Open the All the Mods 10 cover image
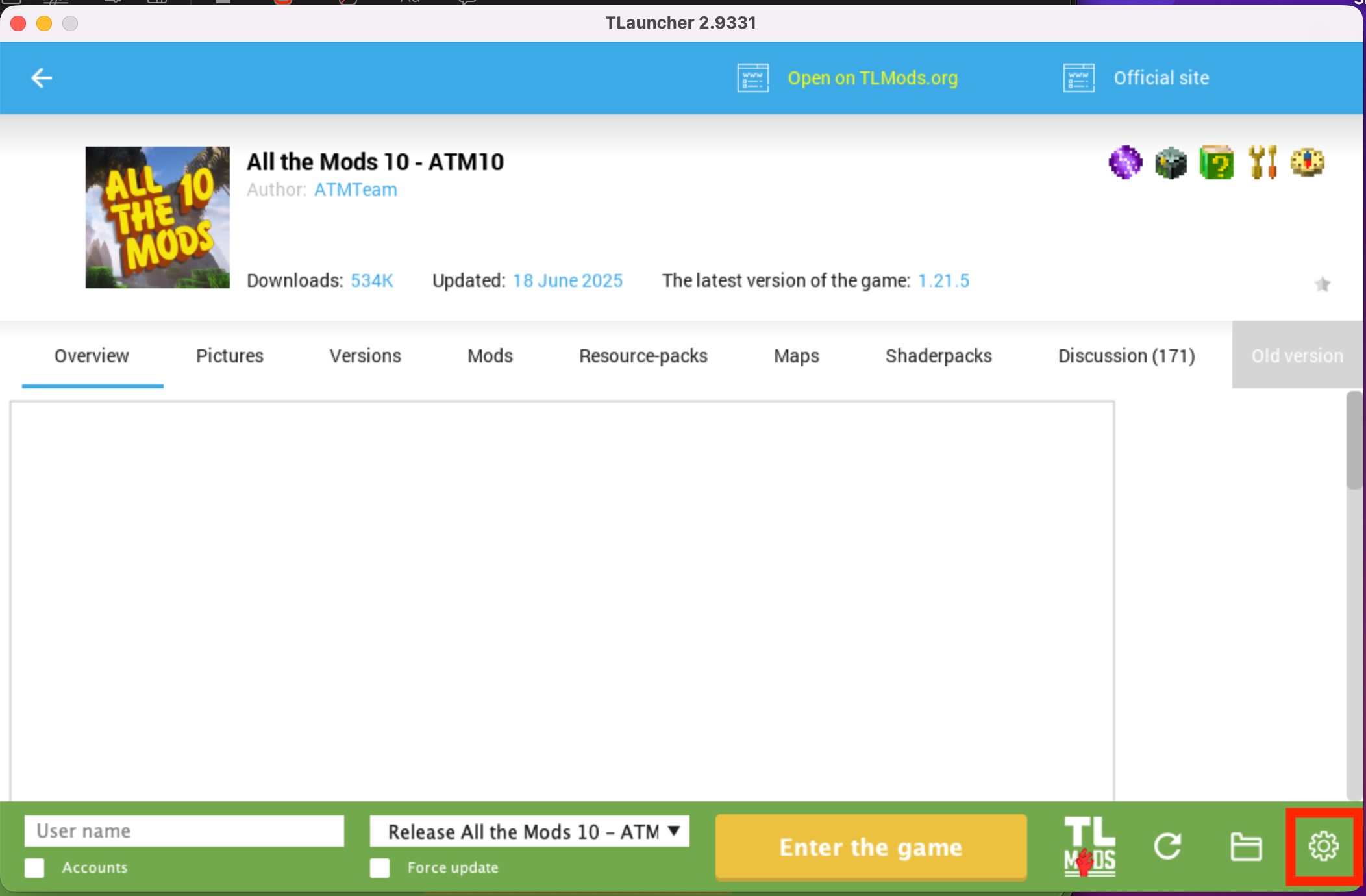 [x=158, y=218]
